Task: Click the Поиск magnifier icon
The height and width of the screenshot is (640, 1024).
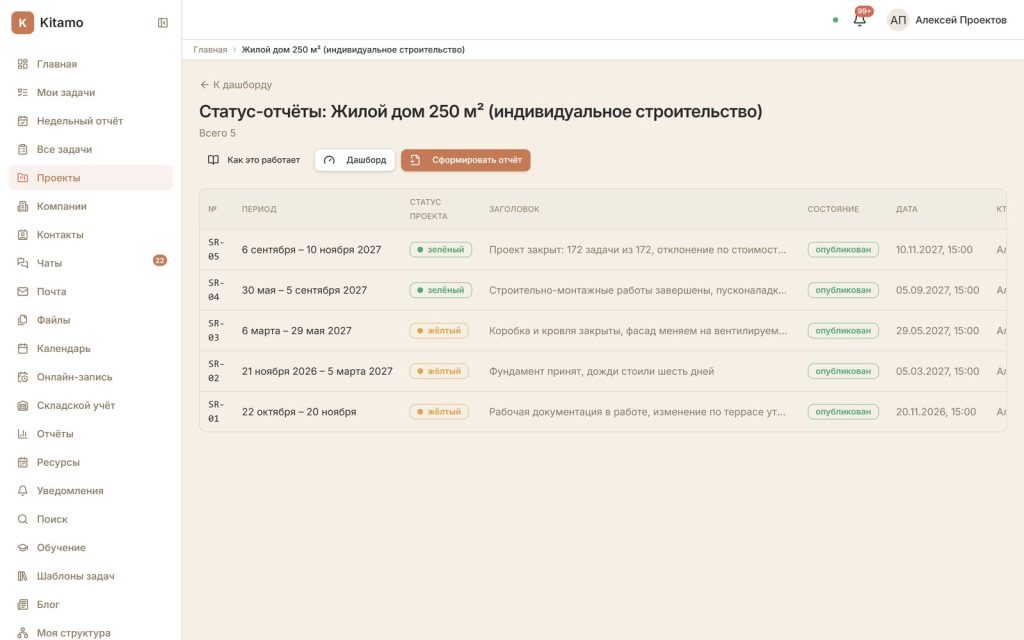Action: click(23, 519)
